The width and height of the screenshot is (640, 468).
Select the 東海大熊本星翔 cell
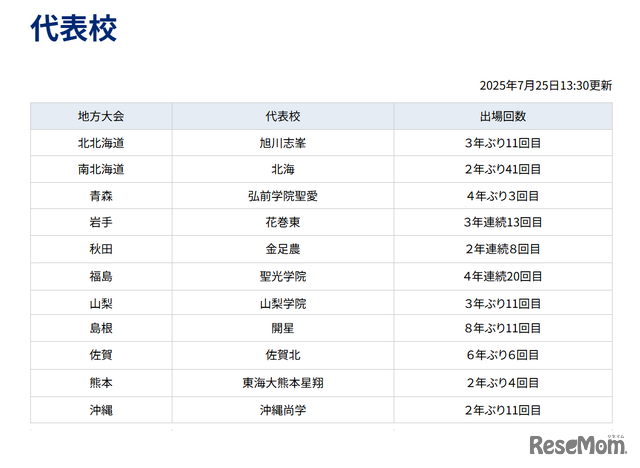pos(283,383)
